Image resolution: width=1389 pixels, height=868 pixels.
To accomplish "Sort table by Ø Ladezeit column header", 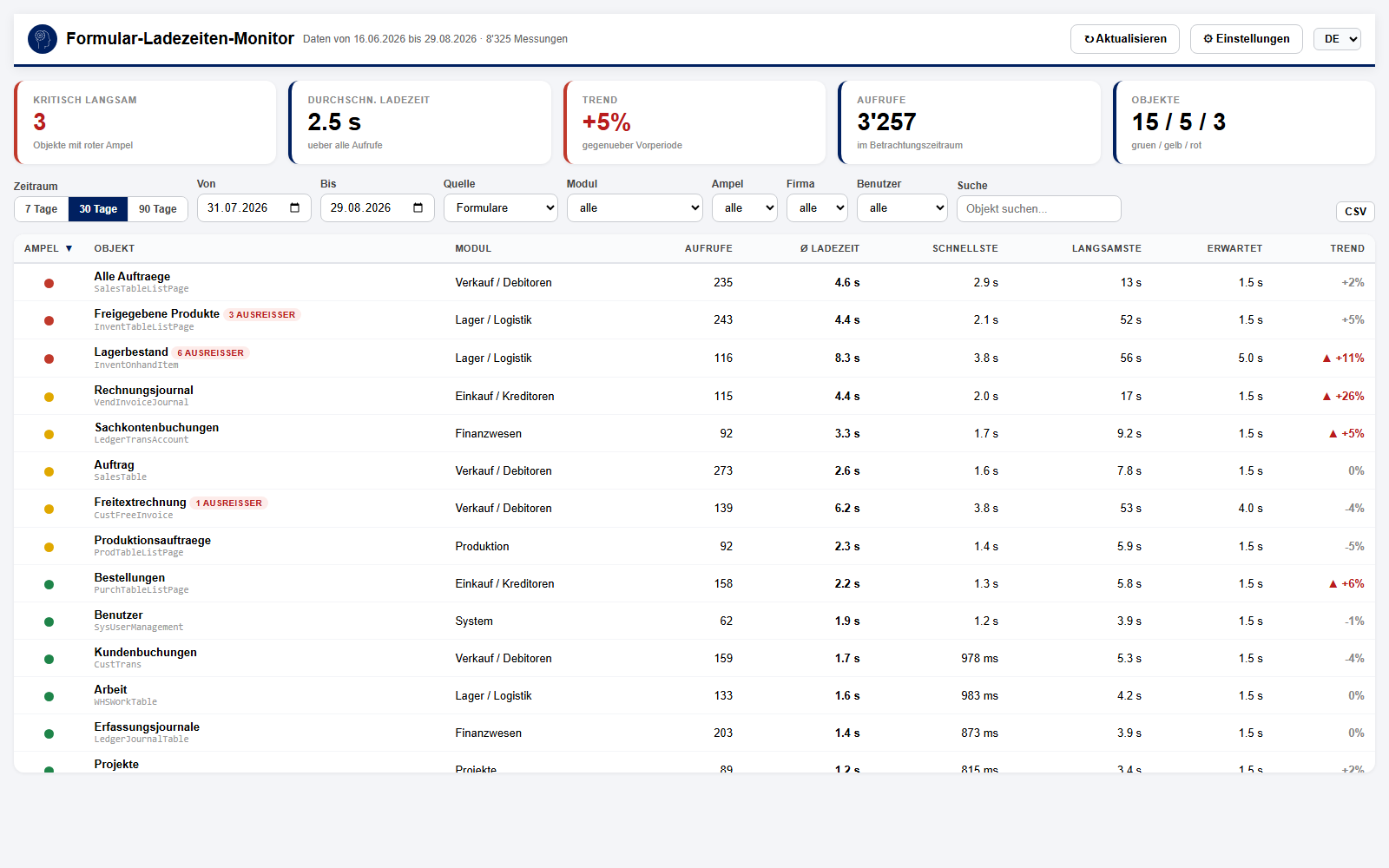I will tap(830, 248).
